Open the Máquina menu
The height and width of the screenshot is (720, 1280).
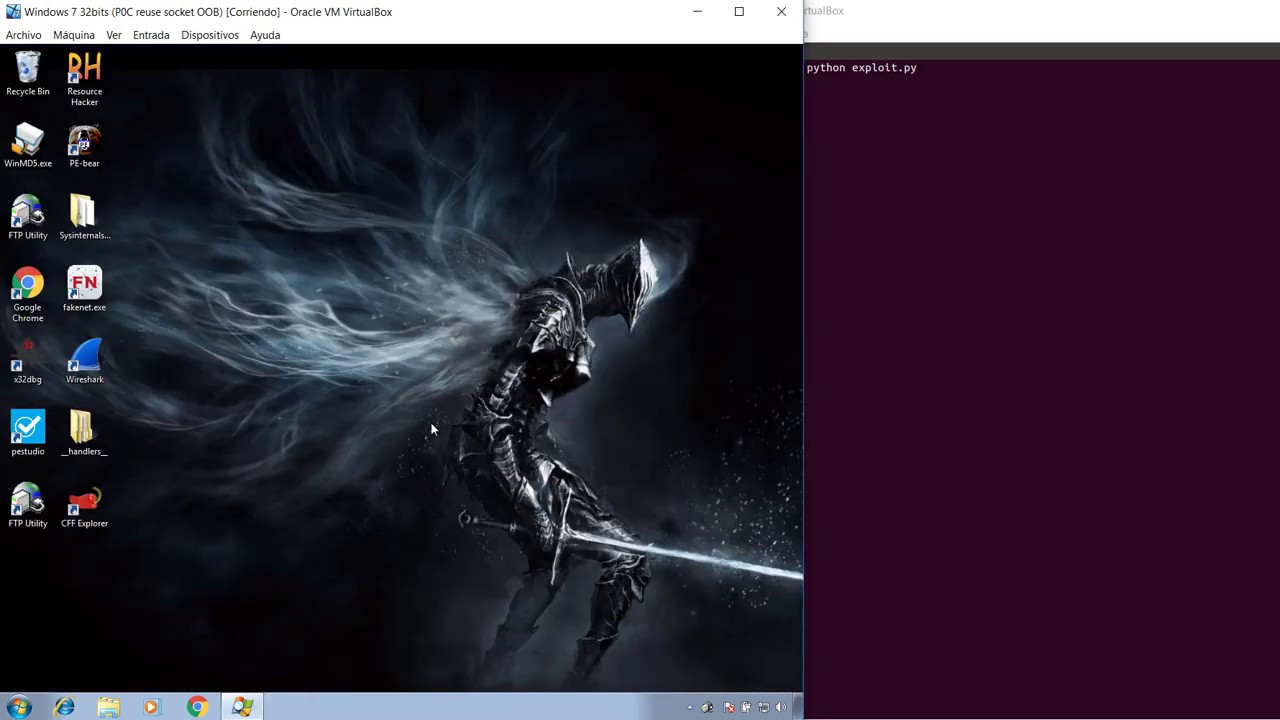74,35
